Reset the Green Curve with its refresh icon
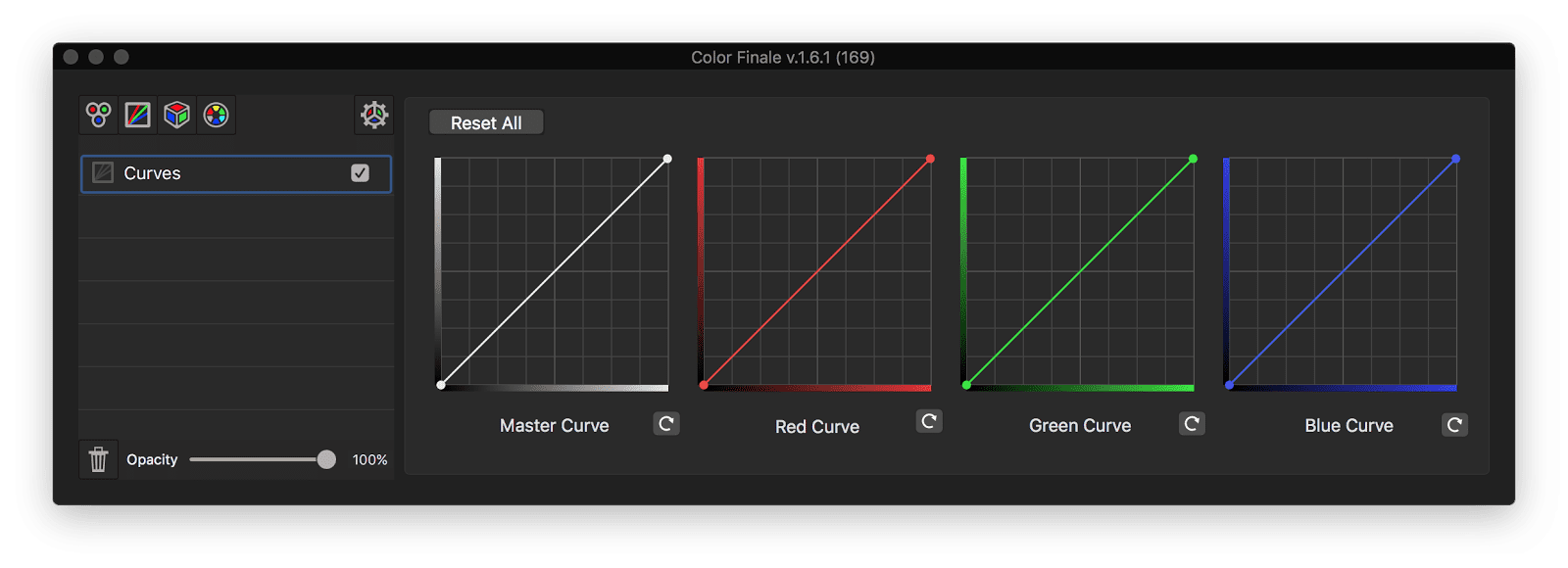Image resolution: width=1568 pixels, height=568 pixels. (1191, 424)
